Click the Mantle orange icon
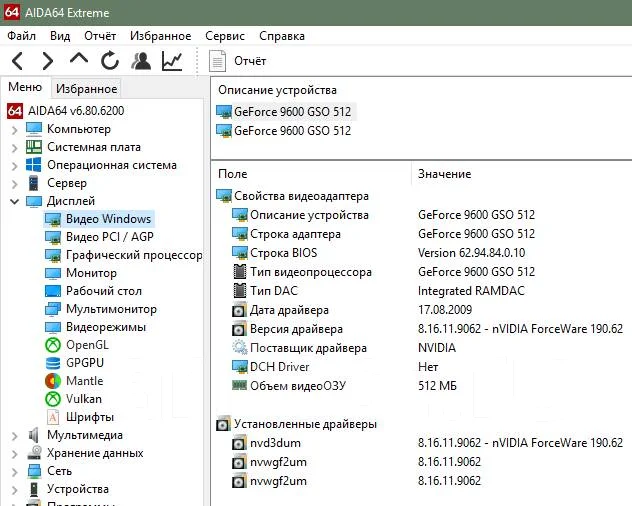This screenshot has height=506, width=632. (53, 381)
